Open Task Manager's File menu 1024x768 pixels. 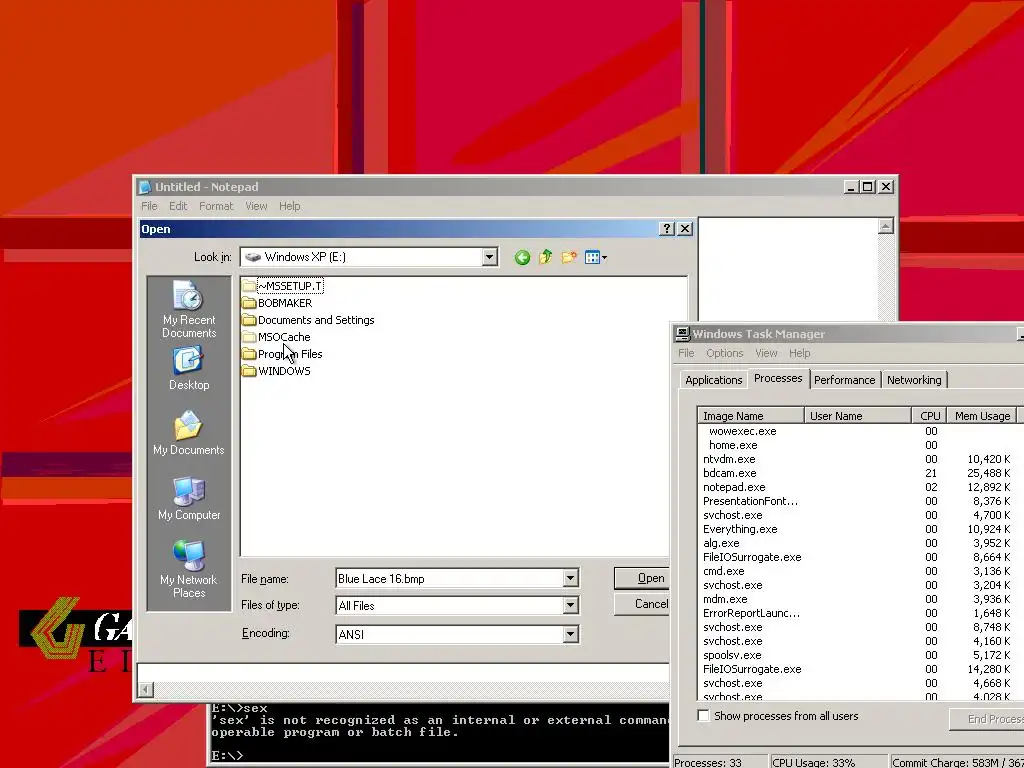pos(686,353)
